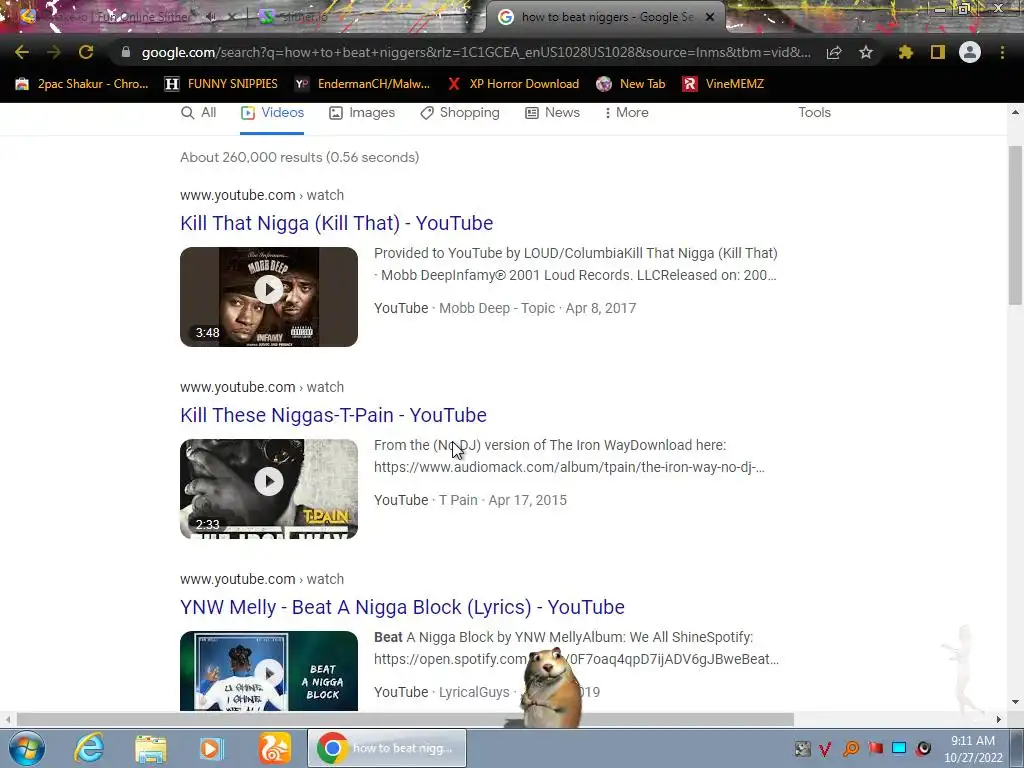1024x768 pixels.
Task: Mute audio icon on the first tab
Action: (210, 17)
